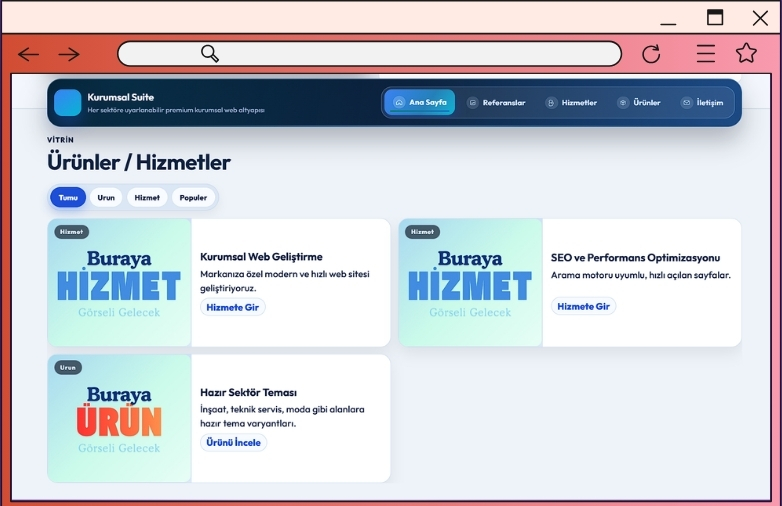
Task: Open İletişim contact page
Action: [x=702, y=102]
